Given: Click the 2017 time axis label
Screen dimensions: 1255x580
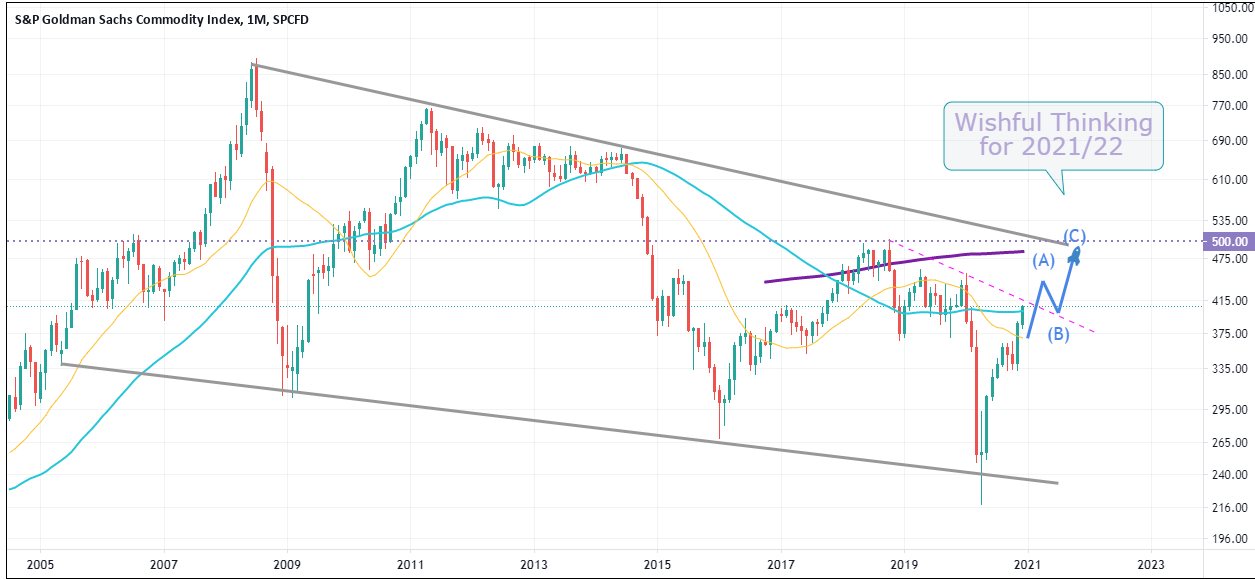Looking at the screenshot, I should (x=781, y=565).
